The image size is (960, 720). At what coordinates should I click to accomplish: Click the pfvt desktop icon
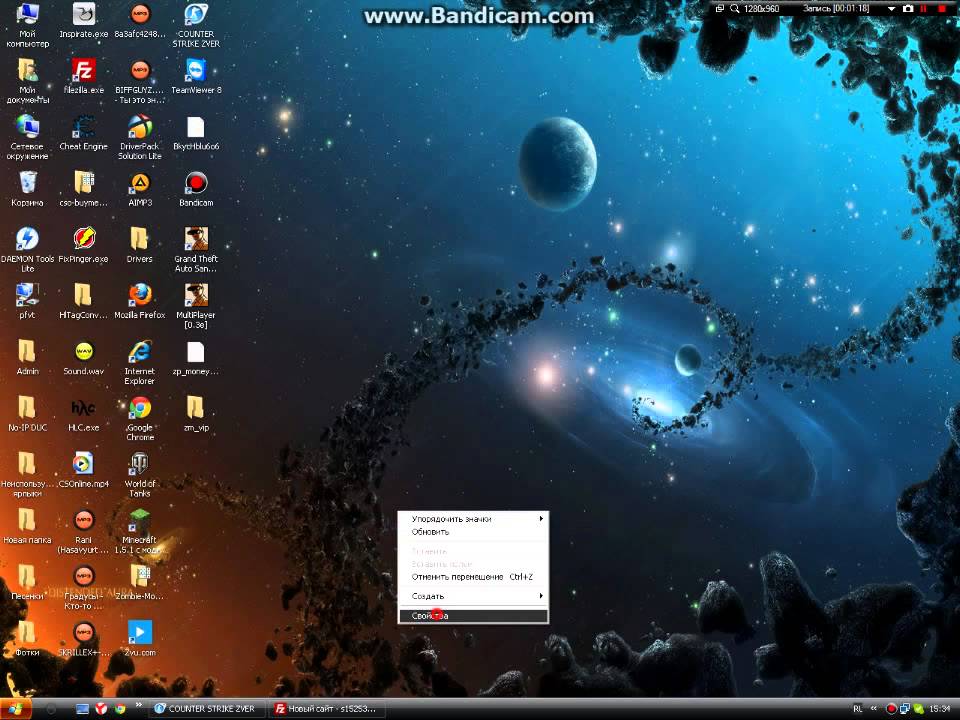click(28, 301)
